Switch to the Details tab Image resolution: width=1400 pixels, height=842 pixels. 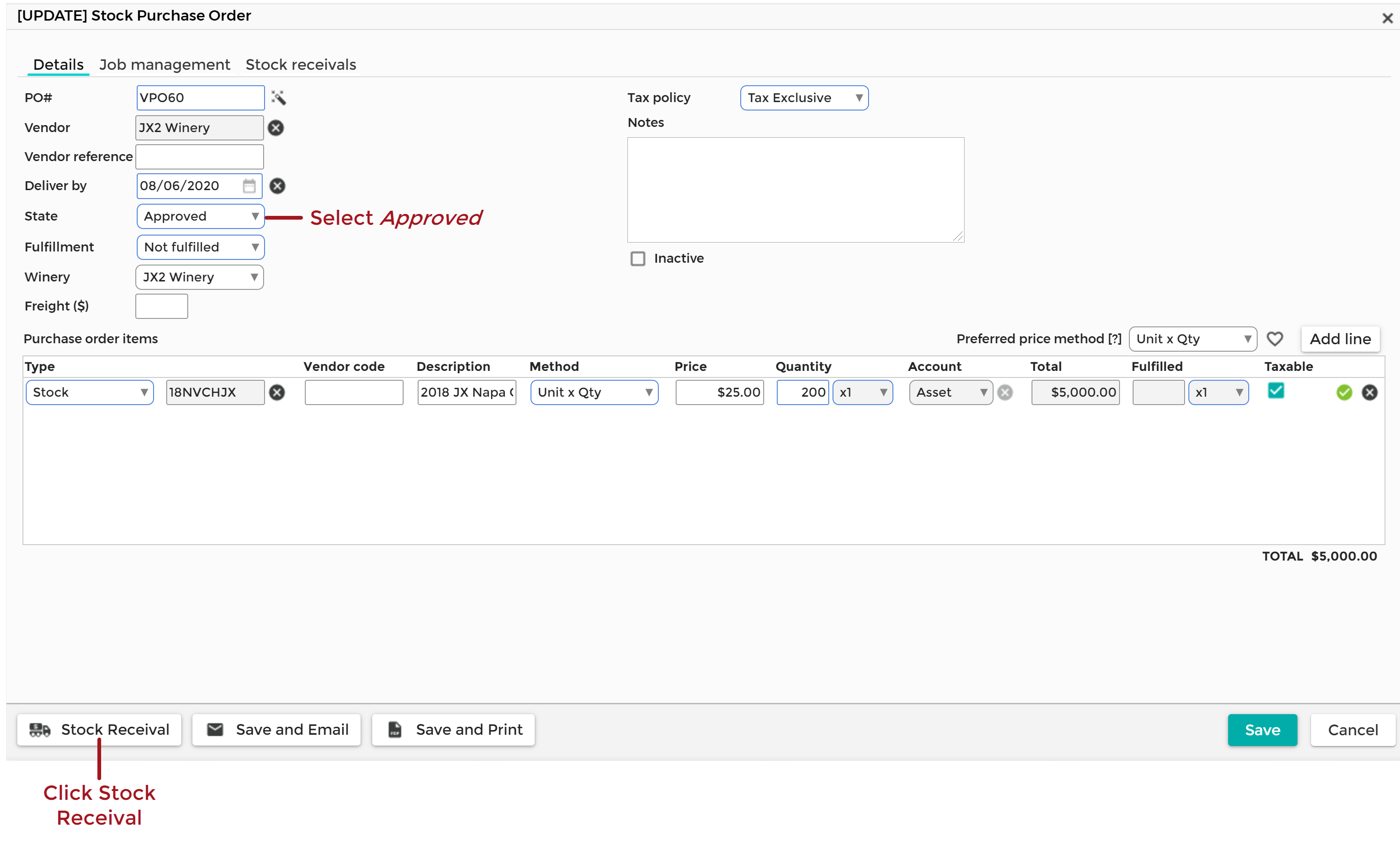(x=59, y=65)
